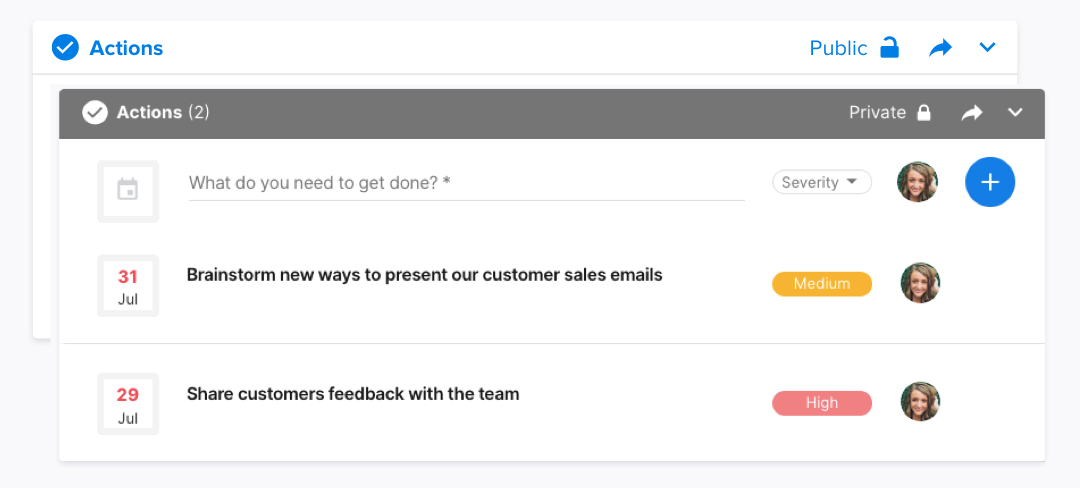1080x488 pixels.
Task: Expand the blue chevron on Public panel
Action: (988, 47)
